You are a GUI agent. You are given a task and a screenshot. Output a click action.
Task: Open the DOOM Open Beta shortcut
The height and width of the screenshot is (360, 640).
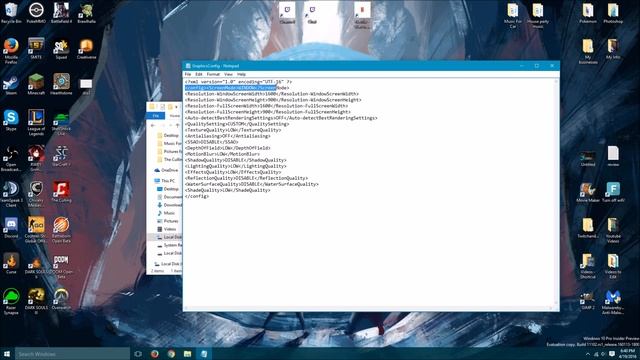tap(61, 267)
